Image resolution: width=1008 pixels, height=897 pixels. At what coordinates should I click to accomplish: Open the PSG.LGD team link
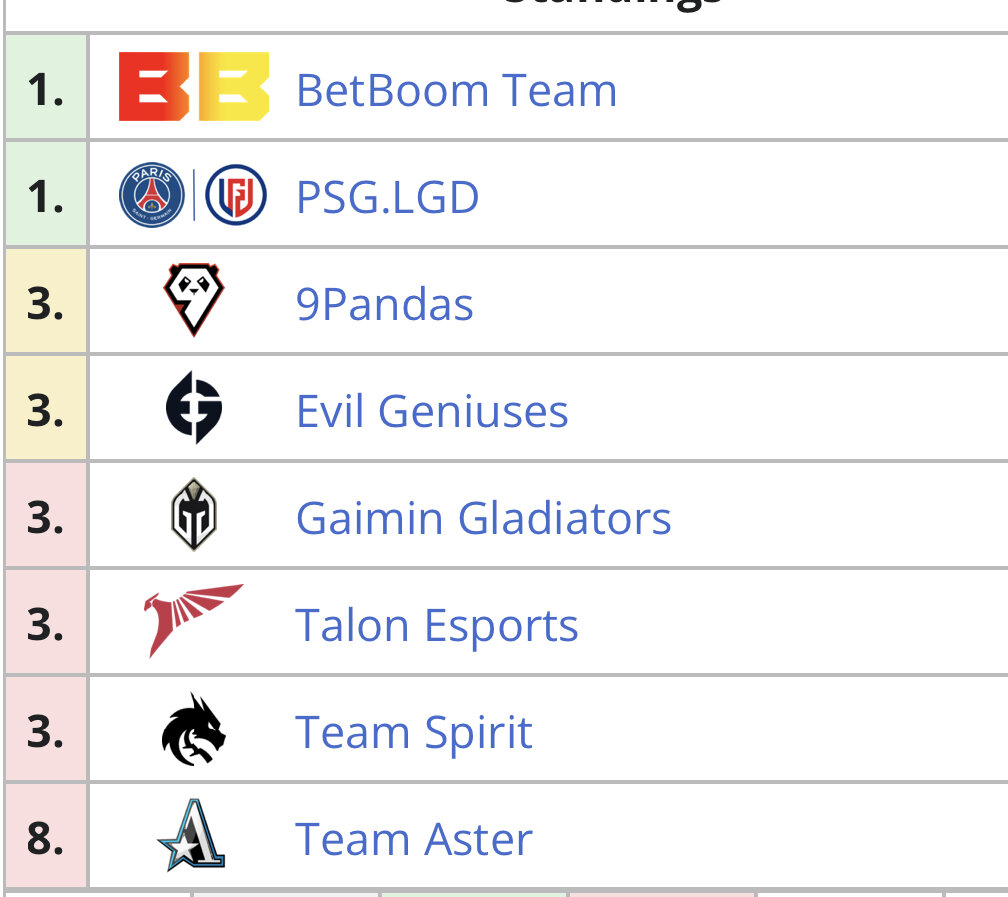[387, 197]
